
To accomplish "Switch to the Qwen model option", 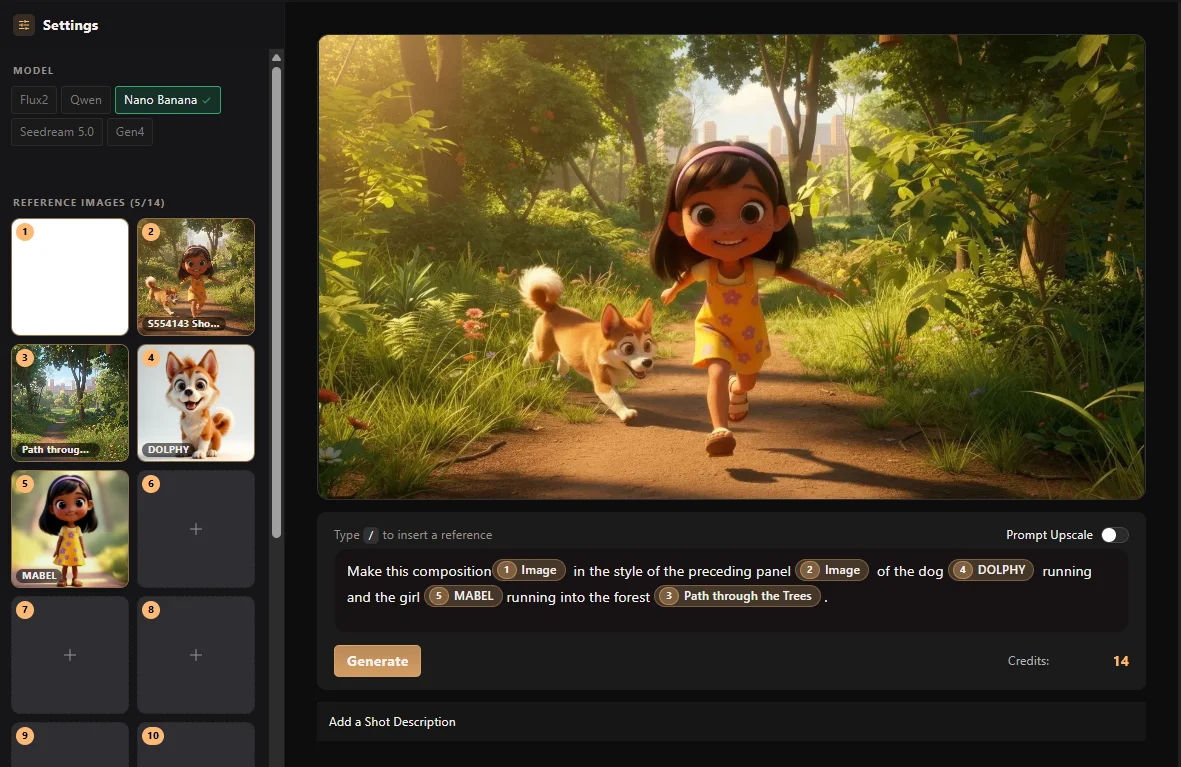I will (x=86, y=100).
